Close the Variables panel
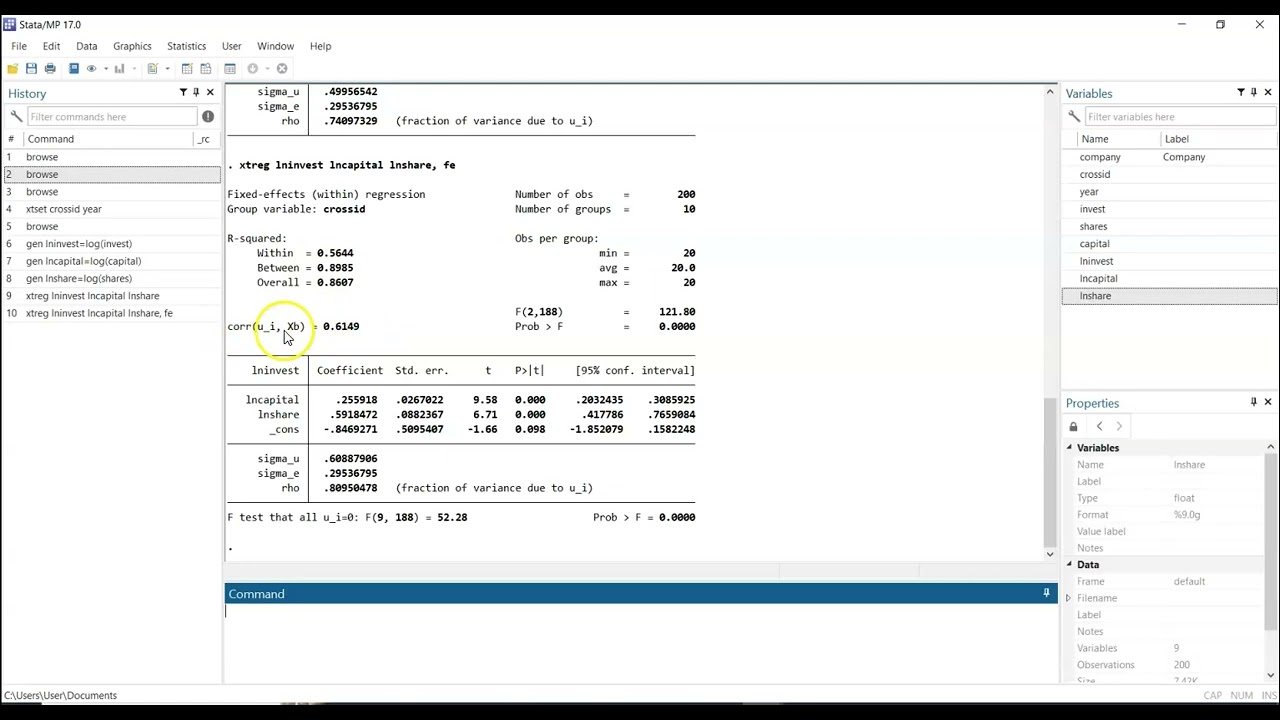This screenshot has height=720, width=1280. coord(1268,92)
